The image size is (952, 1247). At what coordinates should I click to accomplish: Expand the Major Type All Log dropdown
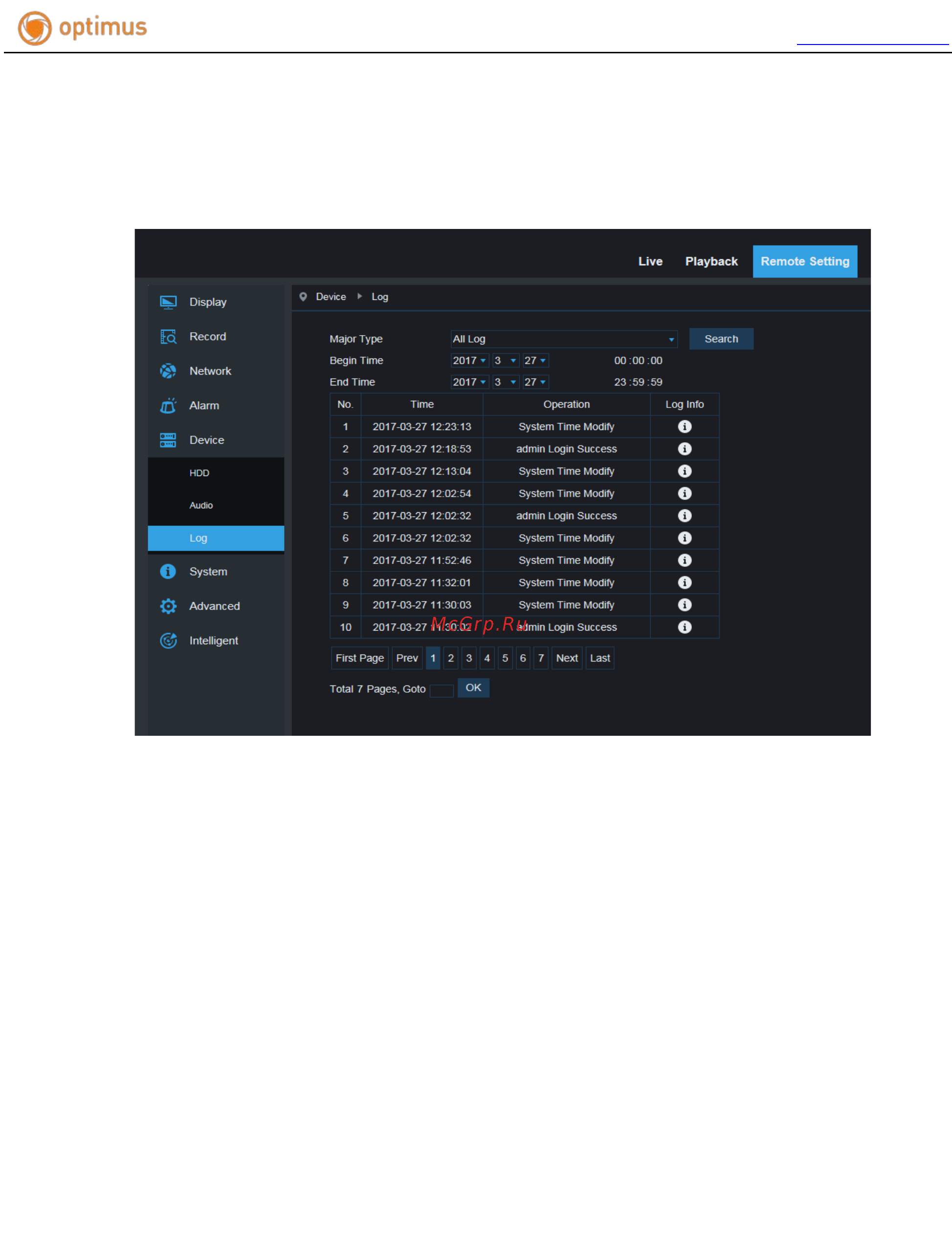coord(564,339)
